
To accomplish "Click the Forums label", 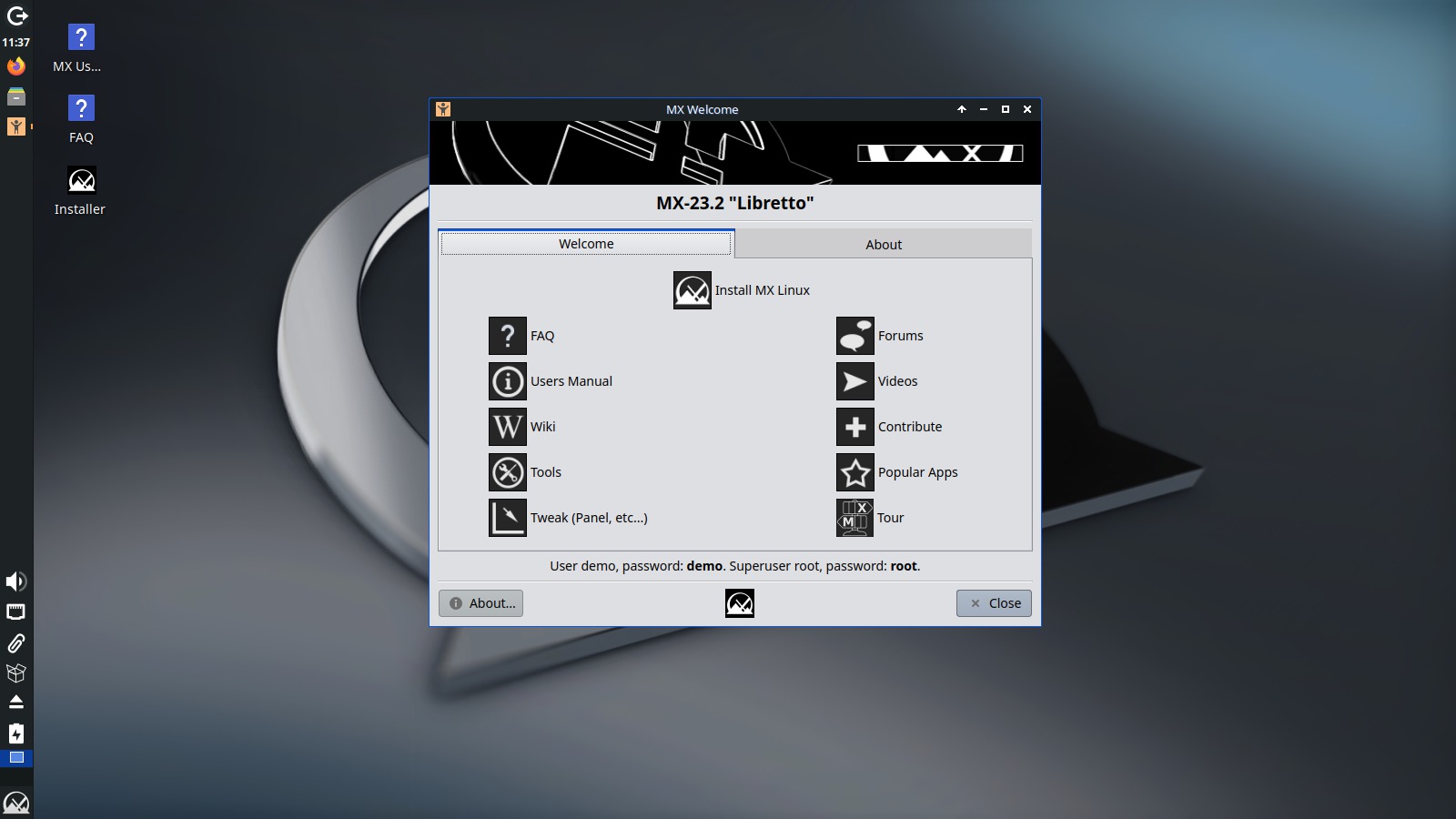I will [901, 336].
